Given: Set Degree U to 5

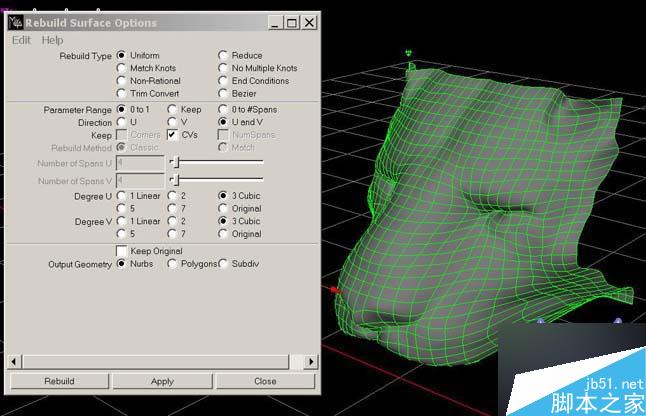Looking at the screenshot, I should point(121,208).
